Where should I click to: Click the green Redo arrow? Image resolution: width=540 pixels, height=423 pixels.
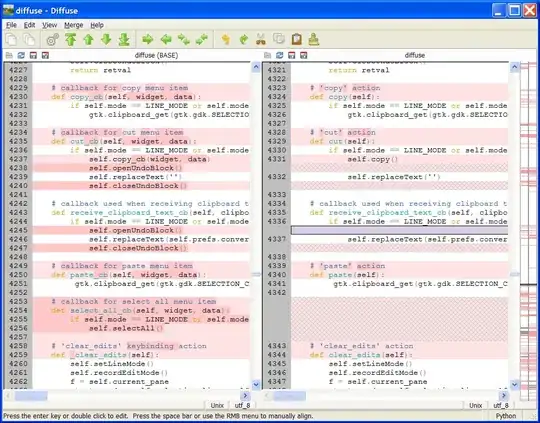244,40
